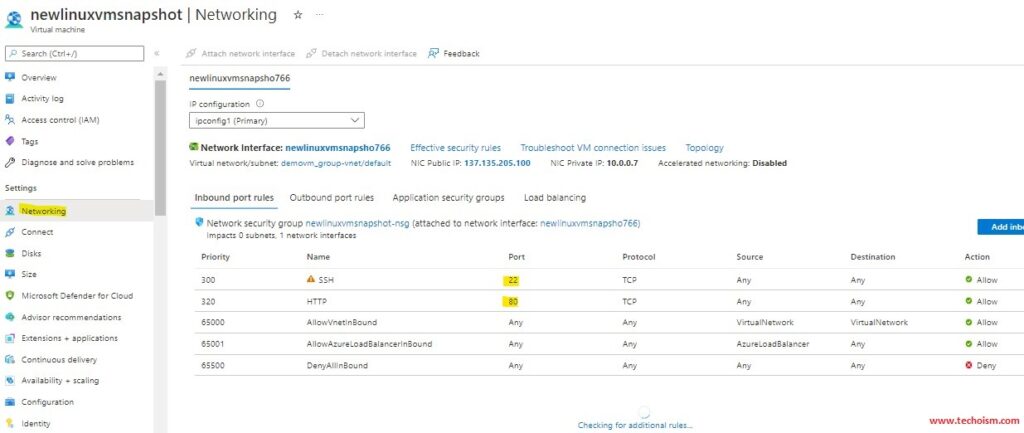The height and width of the screenshot is (433, 1024).
Task: Click the Continuous delivery icon
Action: click(x=10, y=359)
